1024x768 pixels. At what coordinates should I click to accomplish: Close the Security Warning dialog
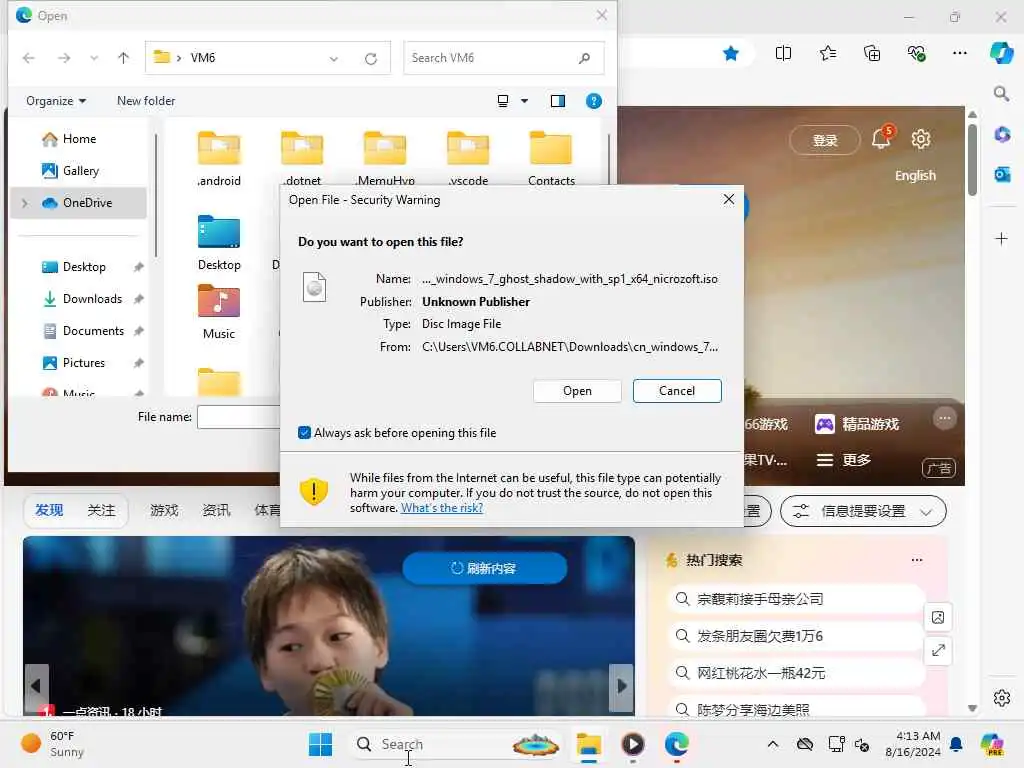click(x=729, y=199)
